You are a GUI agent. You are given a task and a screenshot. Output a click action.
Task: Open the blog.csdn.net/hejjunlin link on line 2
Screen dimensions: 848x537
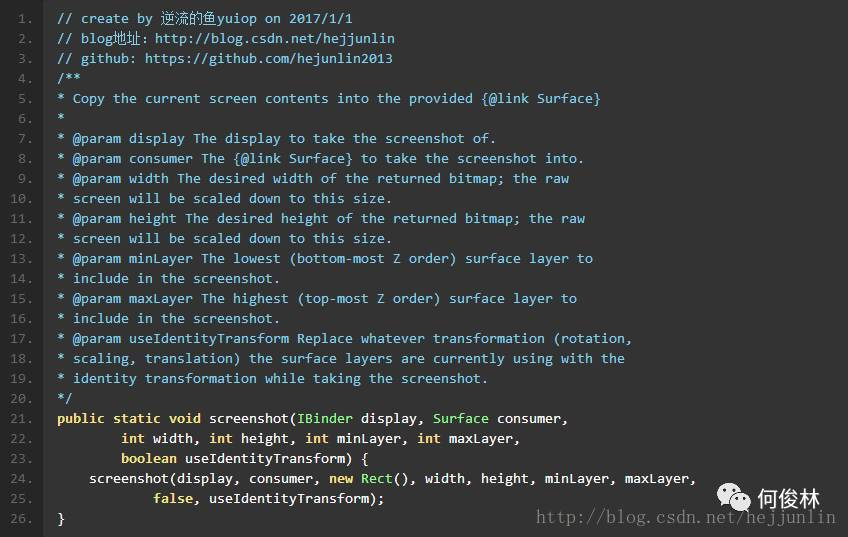coord(275,39)
